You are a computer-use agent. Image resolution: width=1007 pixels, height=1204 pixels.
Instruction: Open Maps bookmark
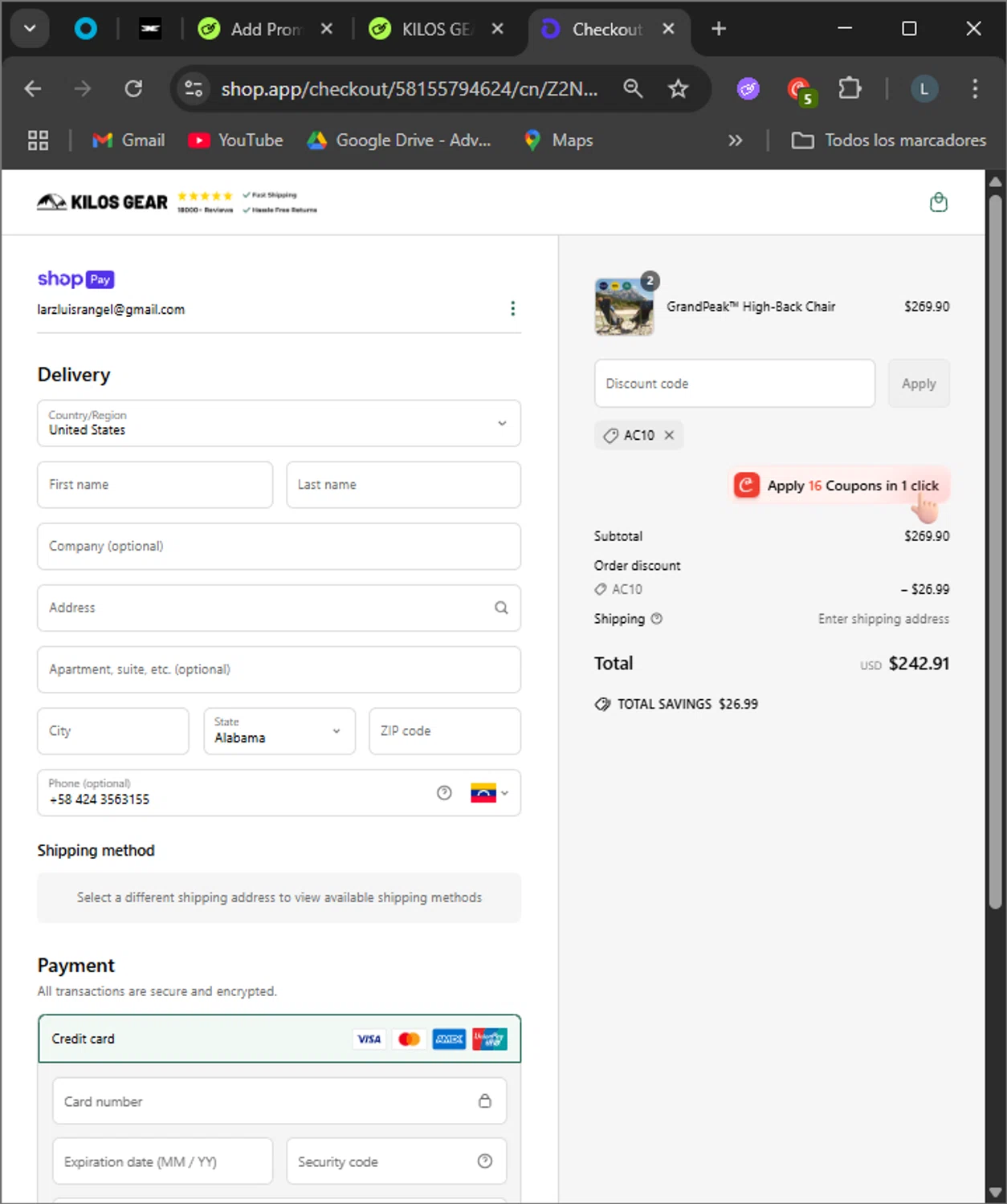click(x=558, y=140)
